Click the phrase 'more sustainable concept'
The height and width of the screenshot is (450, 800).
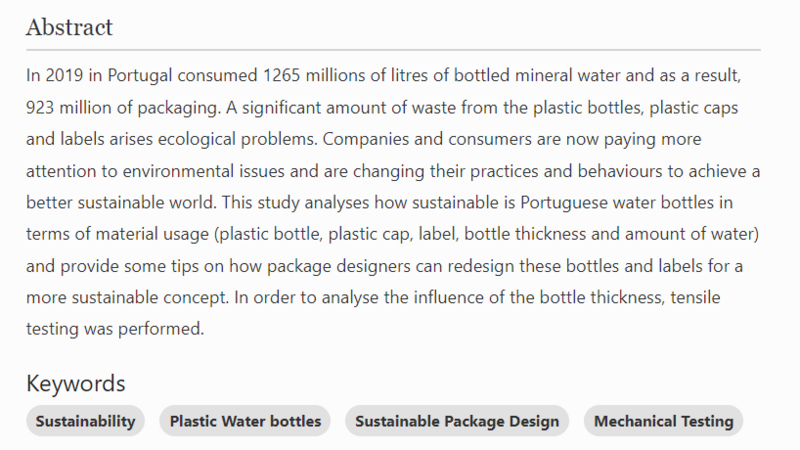click(x=127, y=297)
